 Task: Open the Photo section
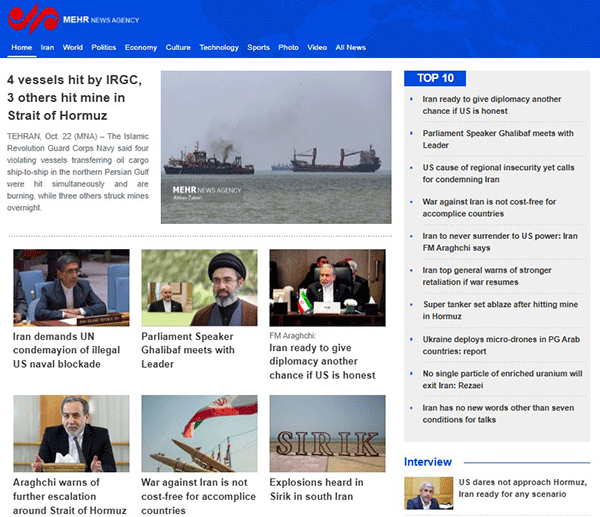[289, 47]
